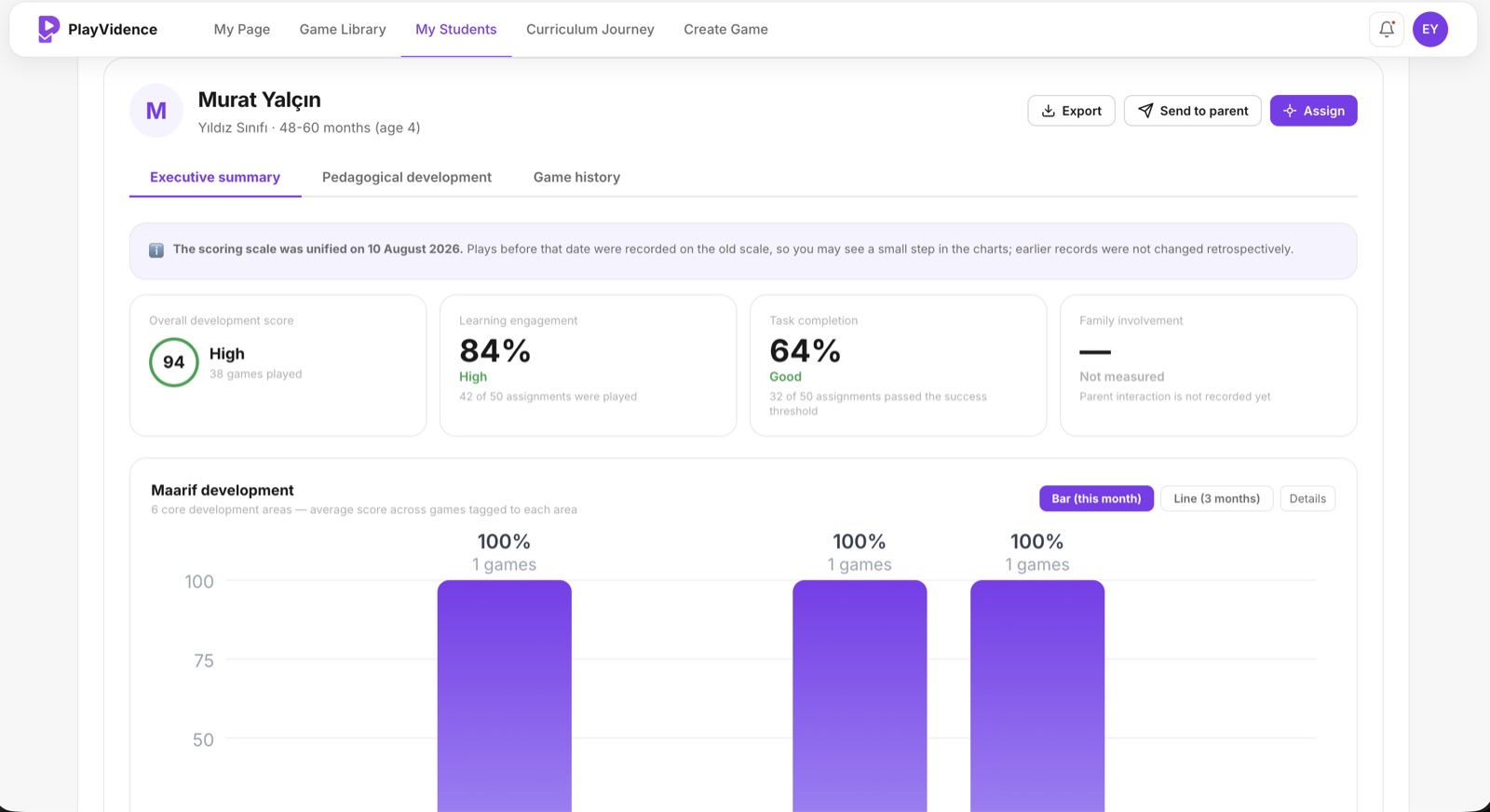The height and width of the screenshot is (812, 1490).
Task: Click the middle 100% bar in chart
Action: point(860,696)
